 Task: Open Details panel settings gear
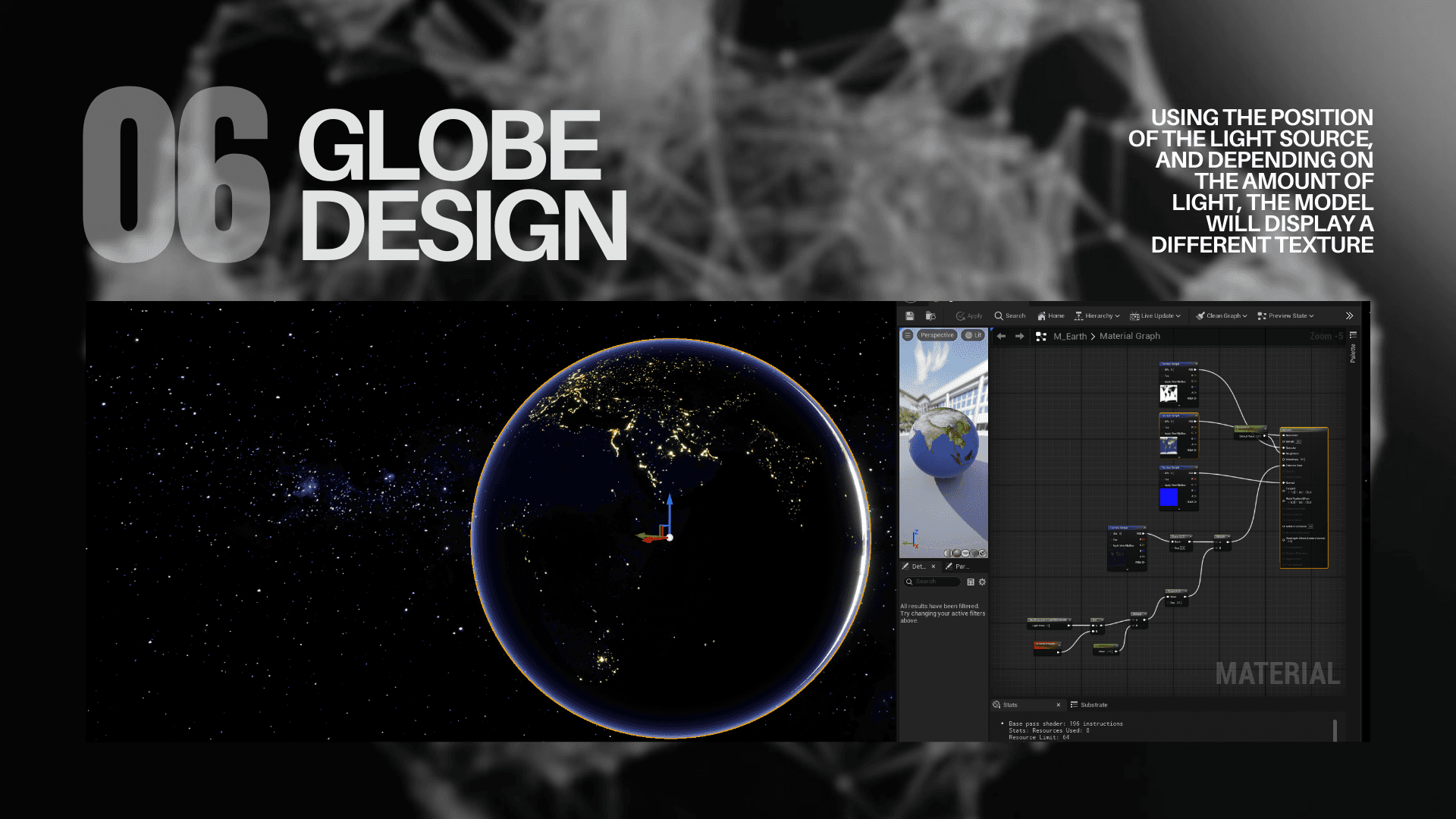click(982, 582)
